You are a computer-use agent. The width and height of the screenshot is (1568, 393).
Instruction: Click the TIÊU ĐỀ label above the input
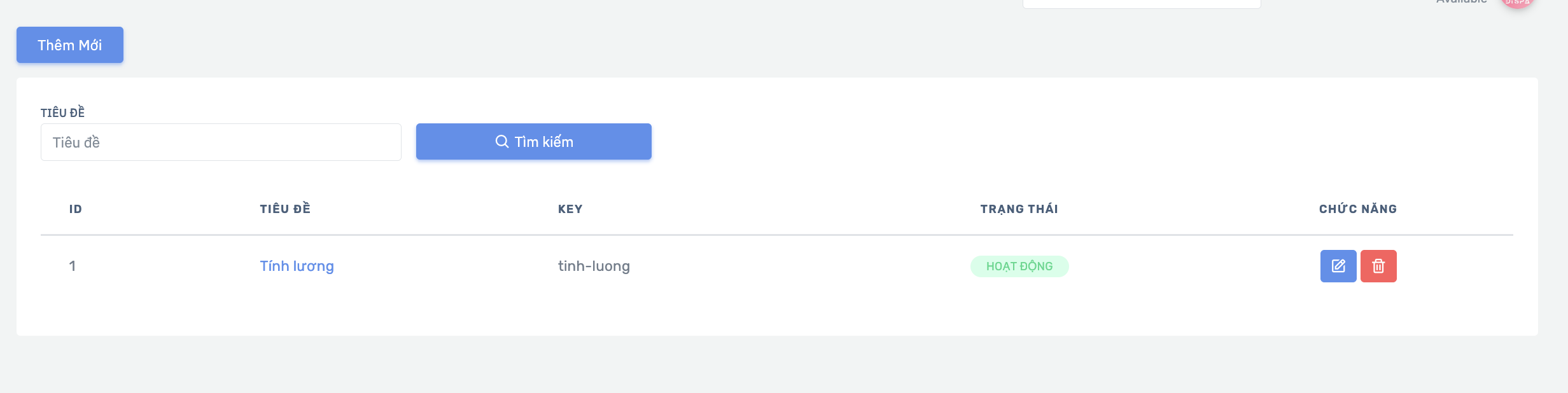(62, 113)
